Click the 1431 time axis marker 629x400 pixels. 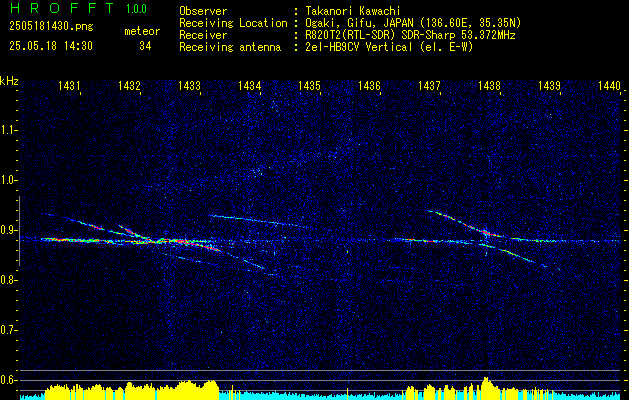pyautogui.click(x=69, y=85)
